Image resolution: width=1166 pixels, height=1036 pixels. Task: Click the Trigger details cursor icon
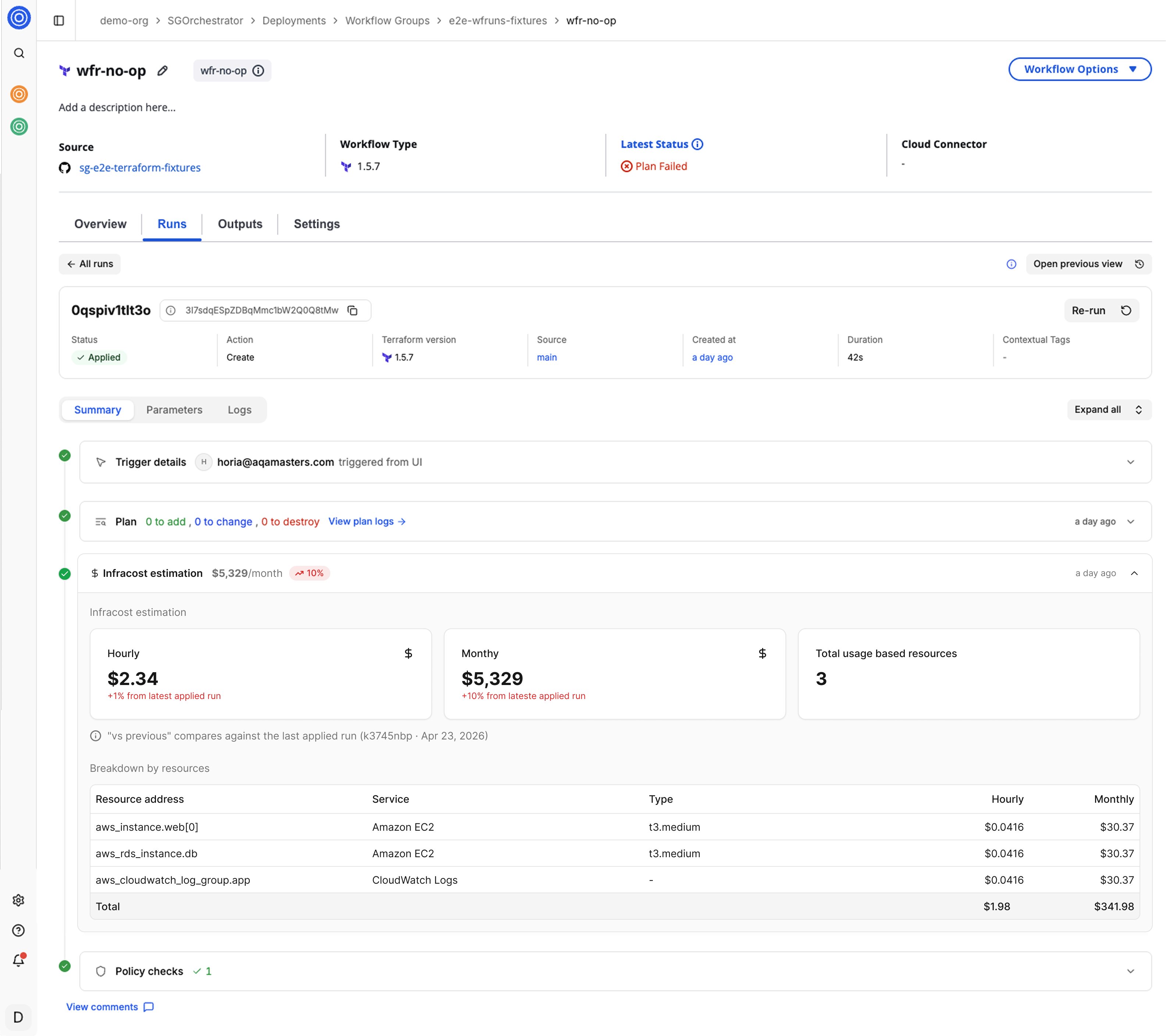101,462
